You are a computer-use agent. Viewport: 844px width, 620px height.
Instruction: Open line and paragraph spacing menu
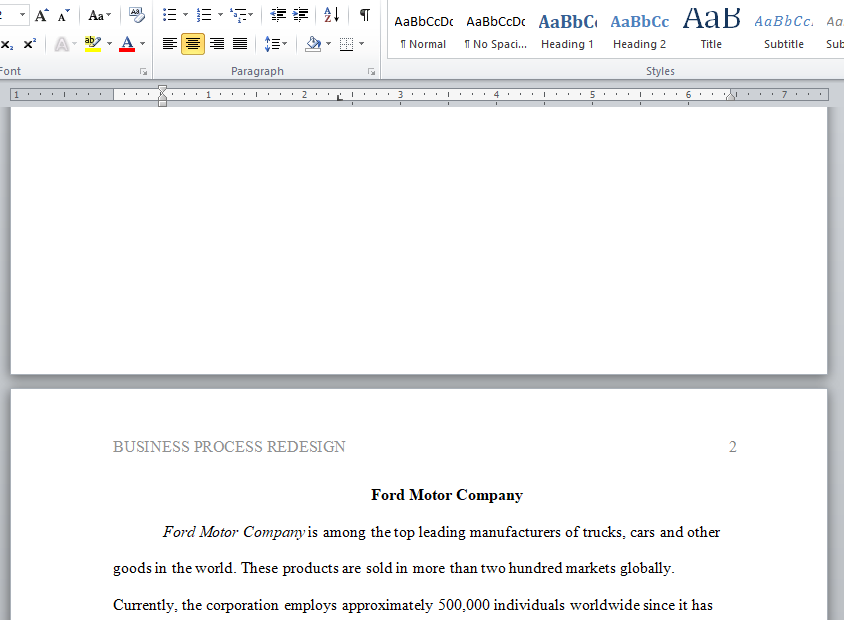(276, 44)
